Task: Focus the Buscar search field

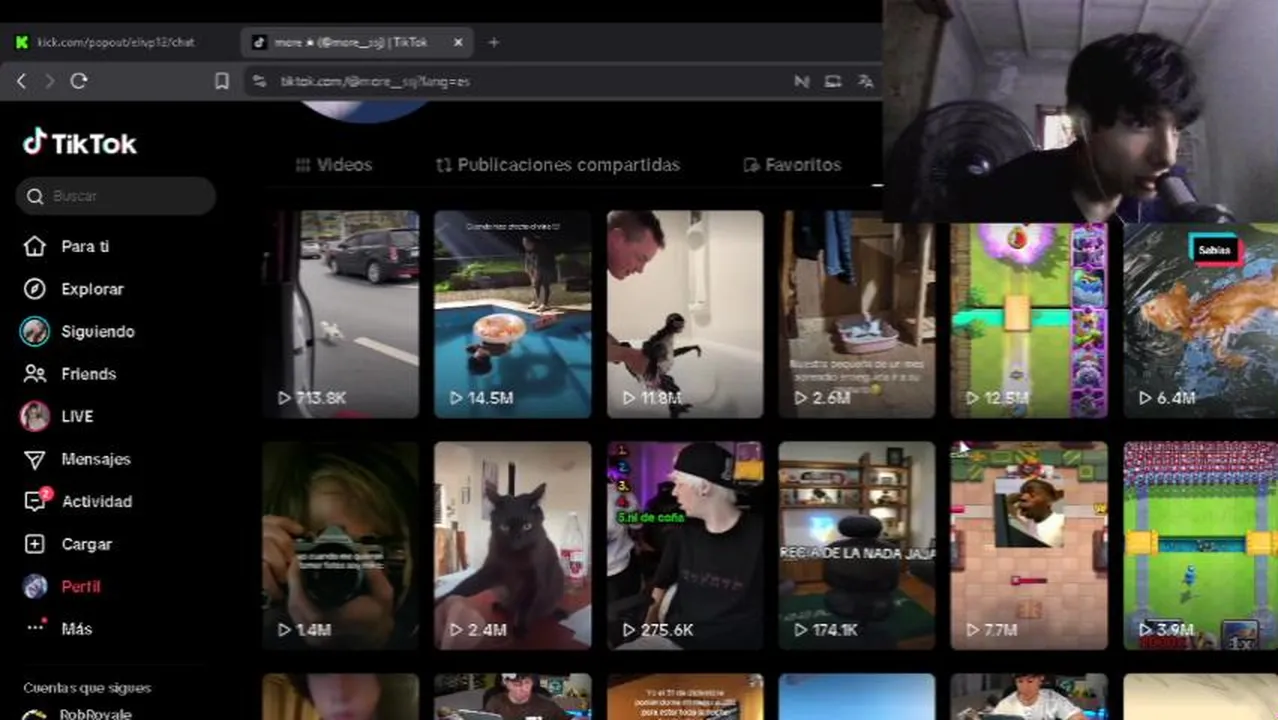Action: coord(116,196)
